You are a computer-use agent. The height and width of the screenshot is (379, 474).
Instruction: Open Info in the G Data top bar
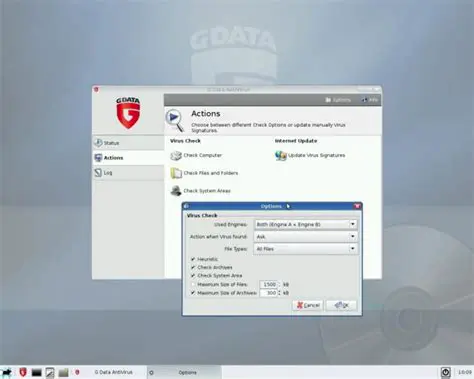(x=370, y=100)
